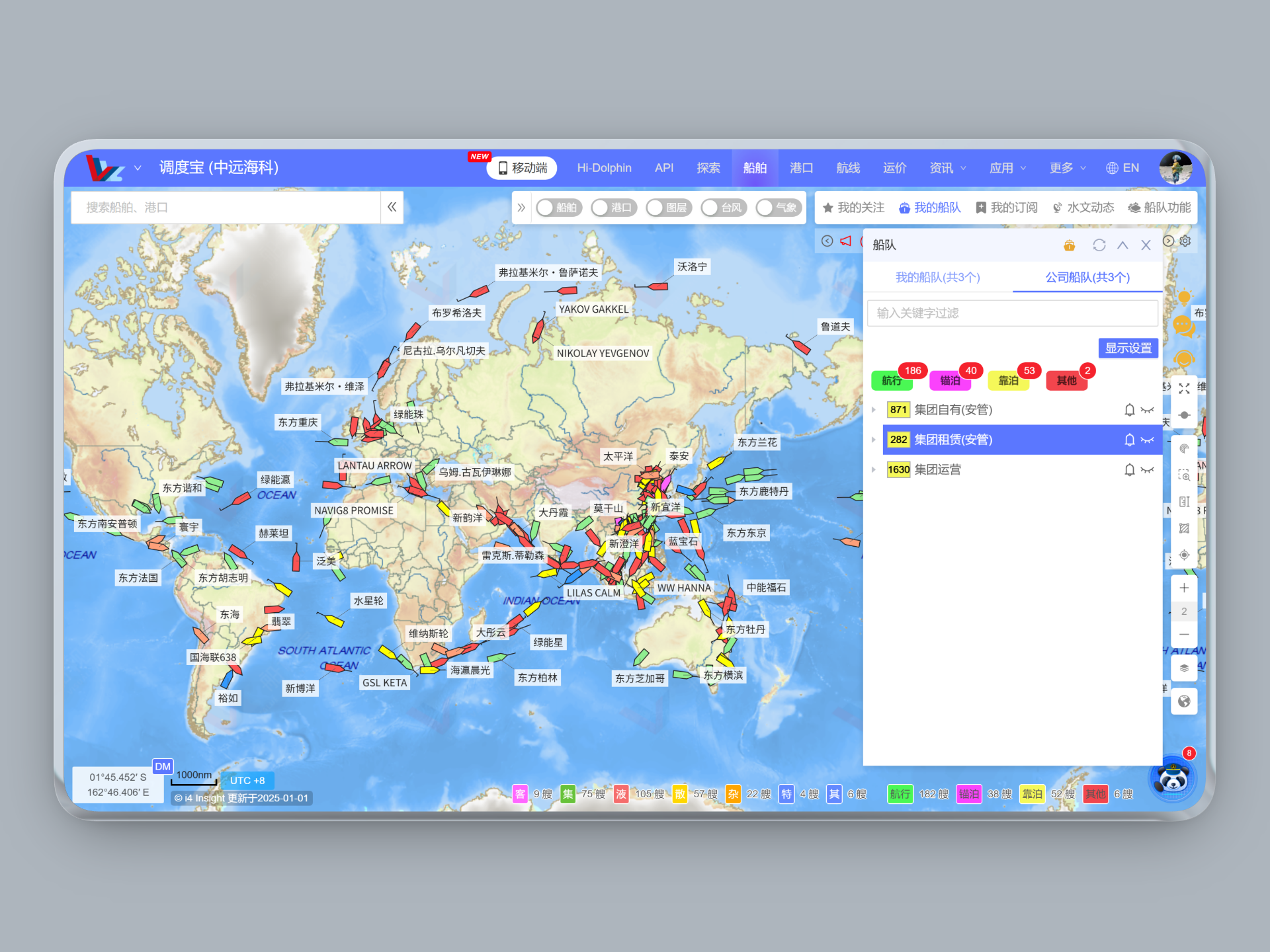The image size is (1270, 952).
Task: Click the 显示设置 button
Action: coord(1128,348)
